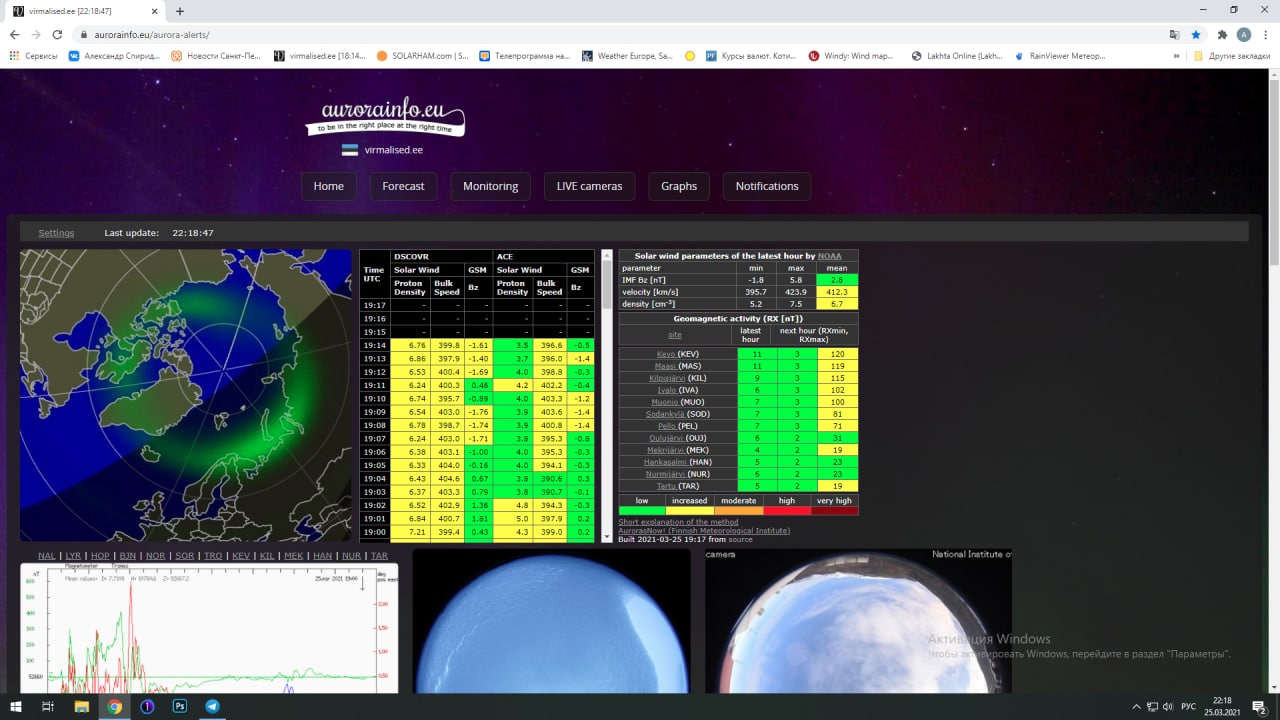Open the Monitoring menu item
The image size is (1280, 720).
(490, 186)
